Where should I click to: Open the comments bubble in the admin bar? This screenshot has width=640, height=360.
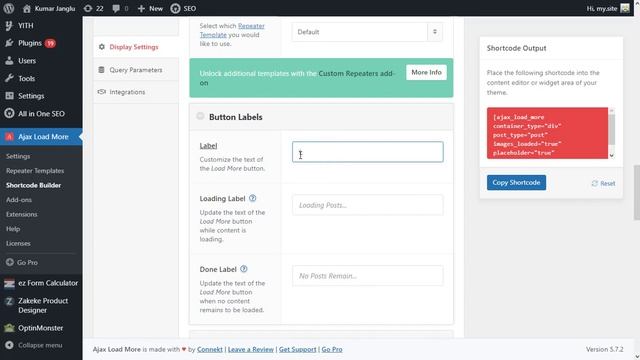120,8
